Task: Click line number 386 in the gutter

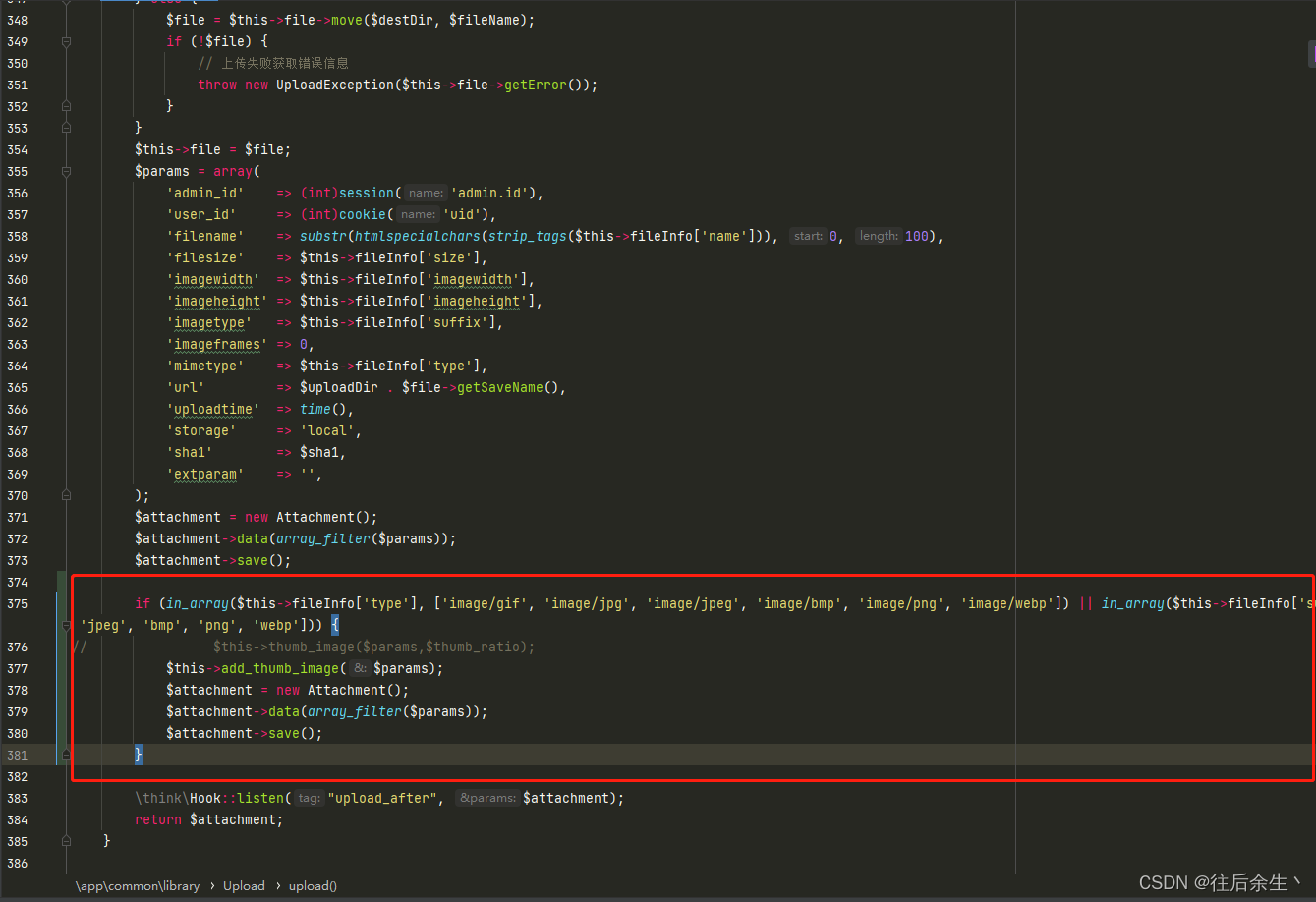Action: coord(17,863)
